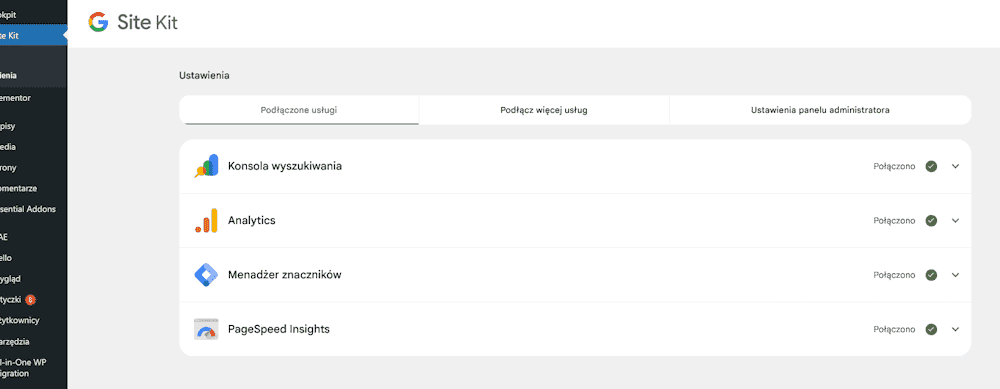Expand the Konsola wyszukiwania settings chevron
1000x389 pixels.
point(955,166)
